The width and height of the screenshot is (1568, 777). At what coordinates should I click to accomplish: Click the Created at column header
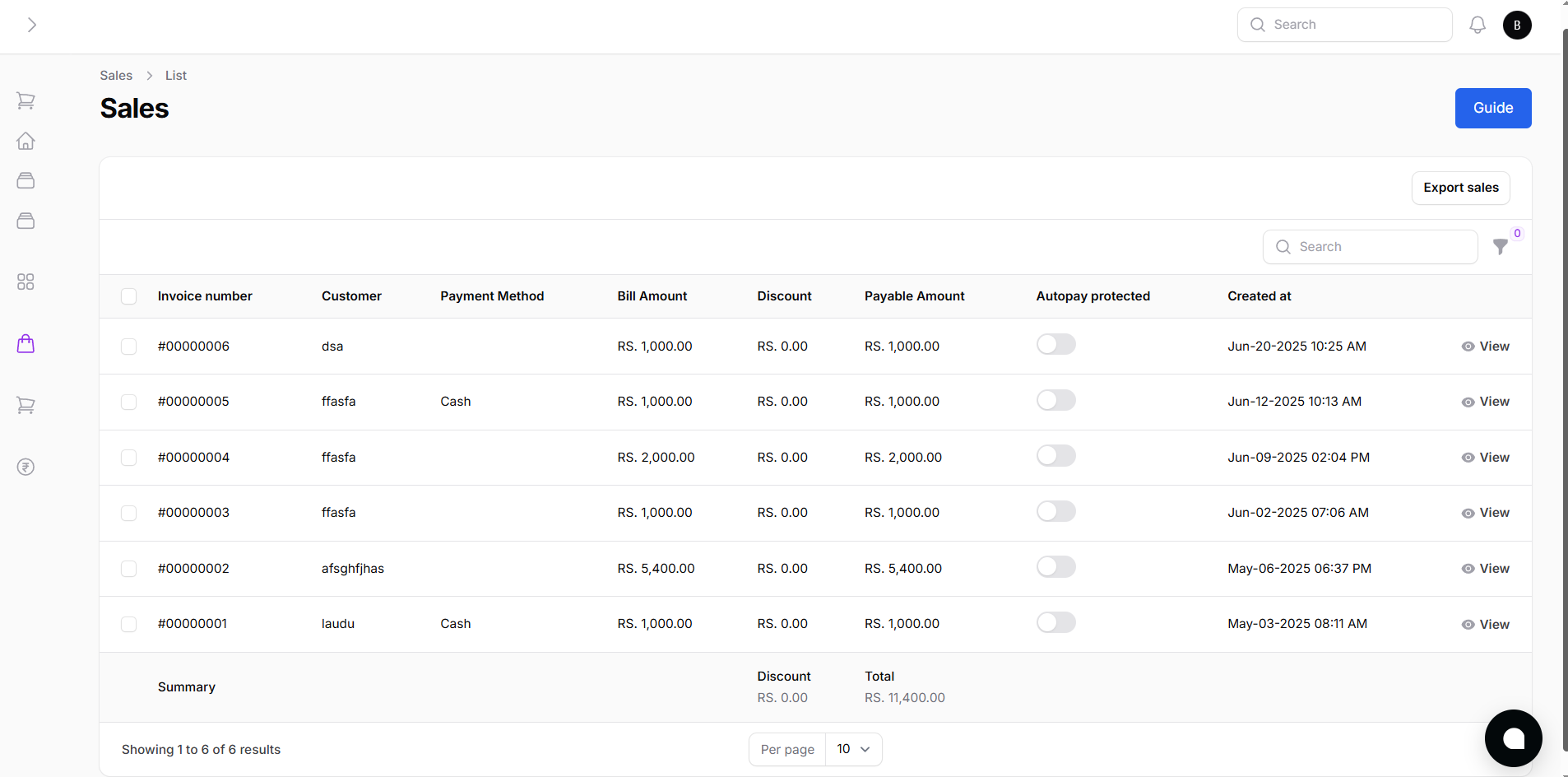[1260, 296]
